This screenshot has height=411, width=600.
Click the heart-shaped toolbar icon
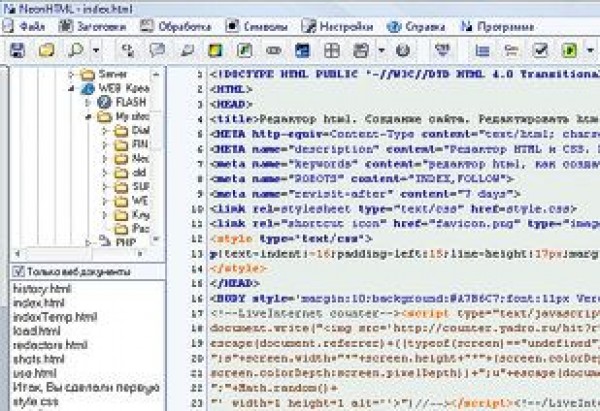coord(443,49)
